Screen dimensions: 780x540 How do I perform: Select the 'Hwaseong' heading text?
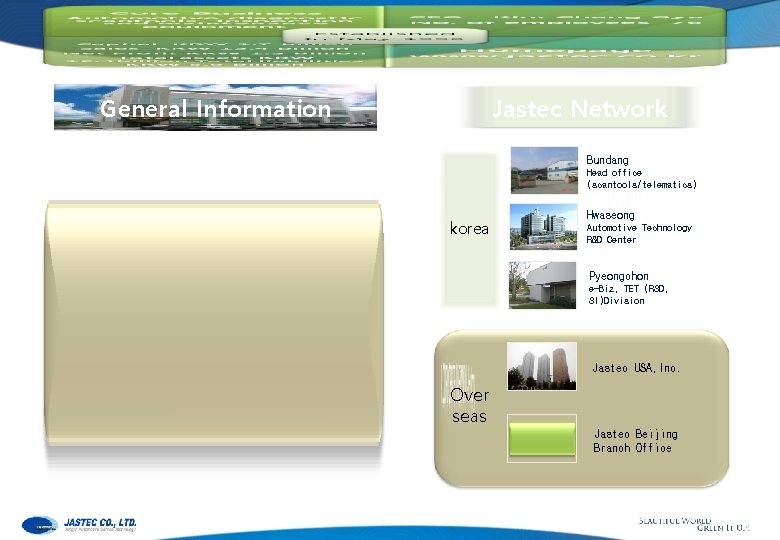(610, 215)
